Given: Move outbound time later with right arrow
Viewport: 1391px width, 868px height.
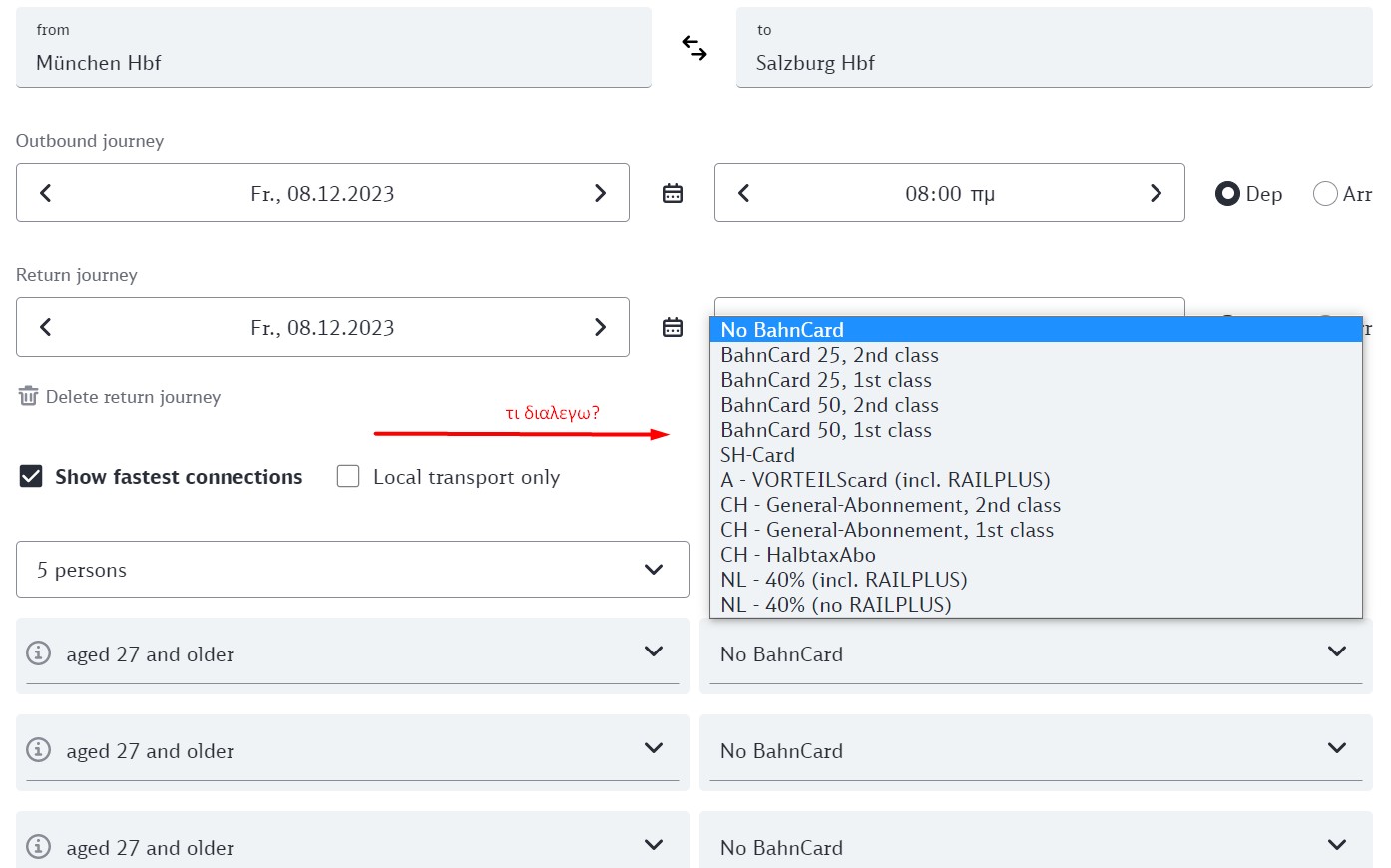Looking at the screenshot, I should pyautogui.click(x=1156, y=193).
